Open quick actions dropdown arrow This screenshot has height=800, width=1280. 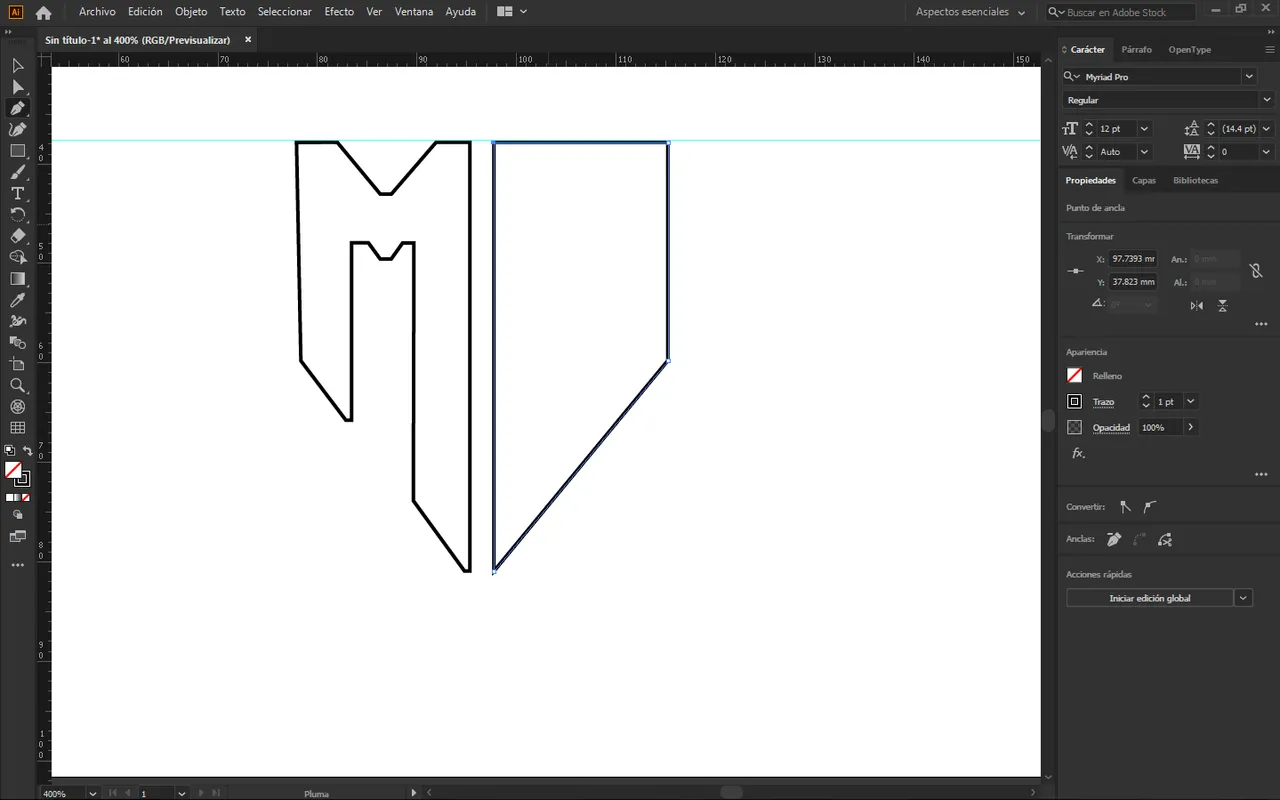click(1243, 598)
